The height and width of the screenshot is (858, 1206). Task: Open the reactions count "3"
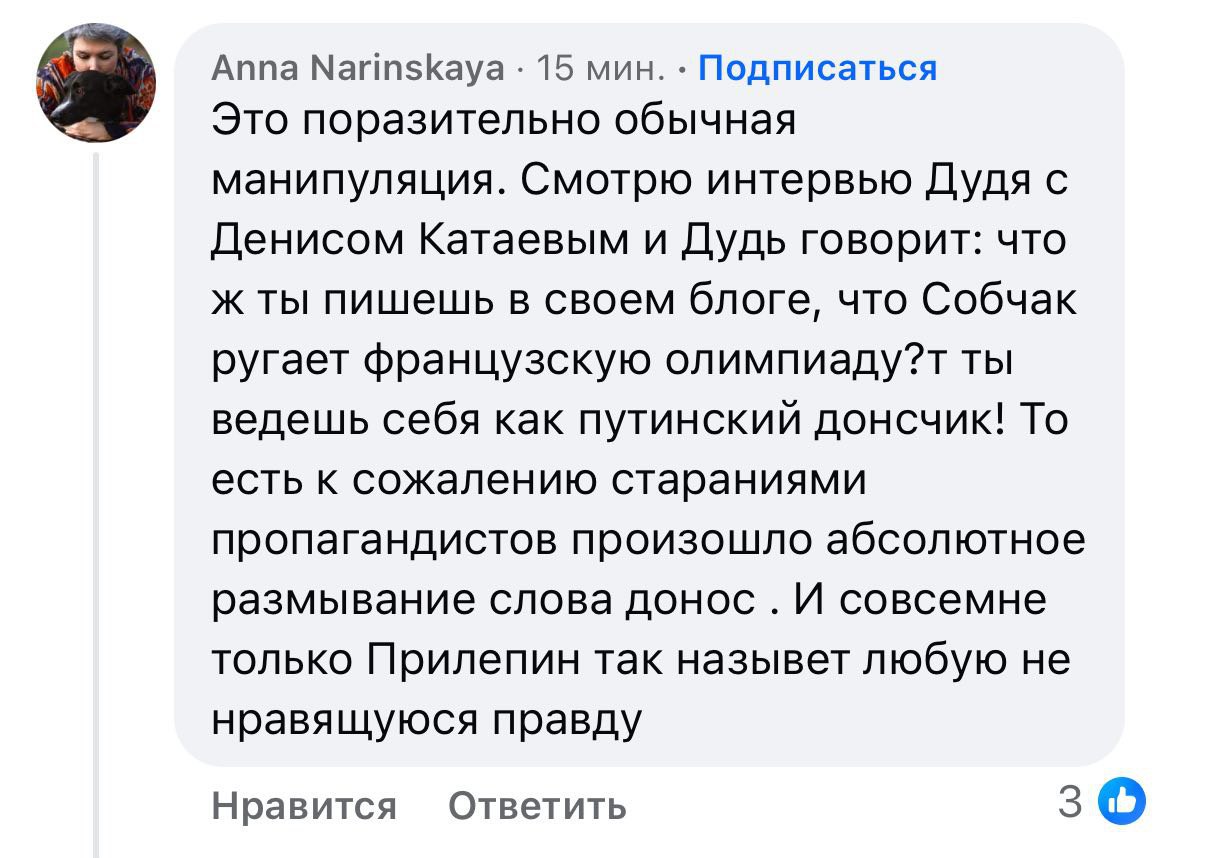click(1069, 802)
